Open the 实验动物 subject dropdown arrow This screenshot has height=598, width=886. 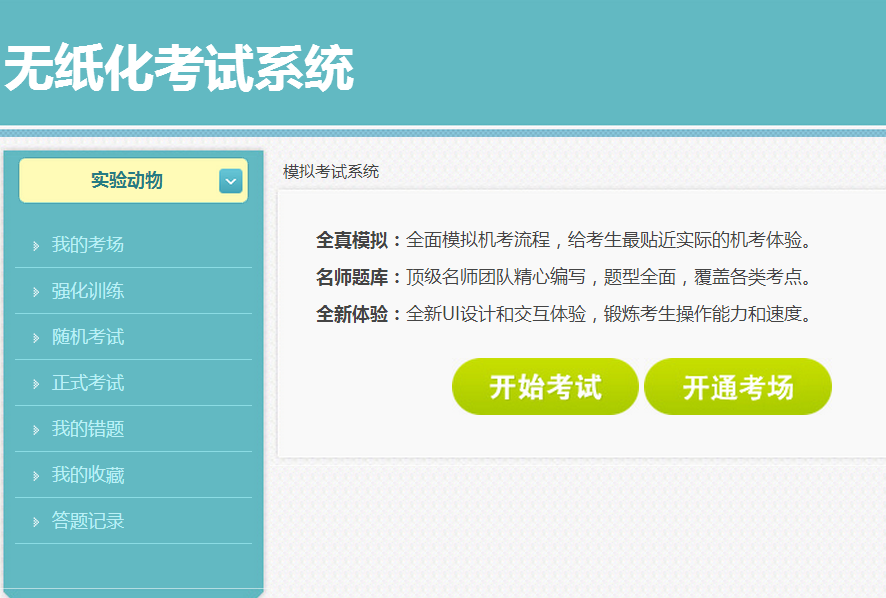coord(231,181)
